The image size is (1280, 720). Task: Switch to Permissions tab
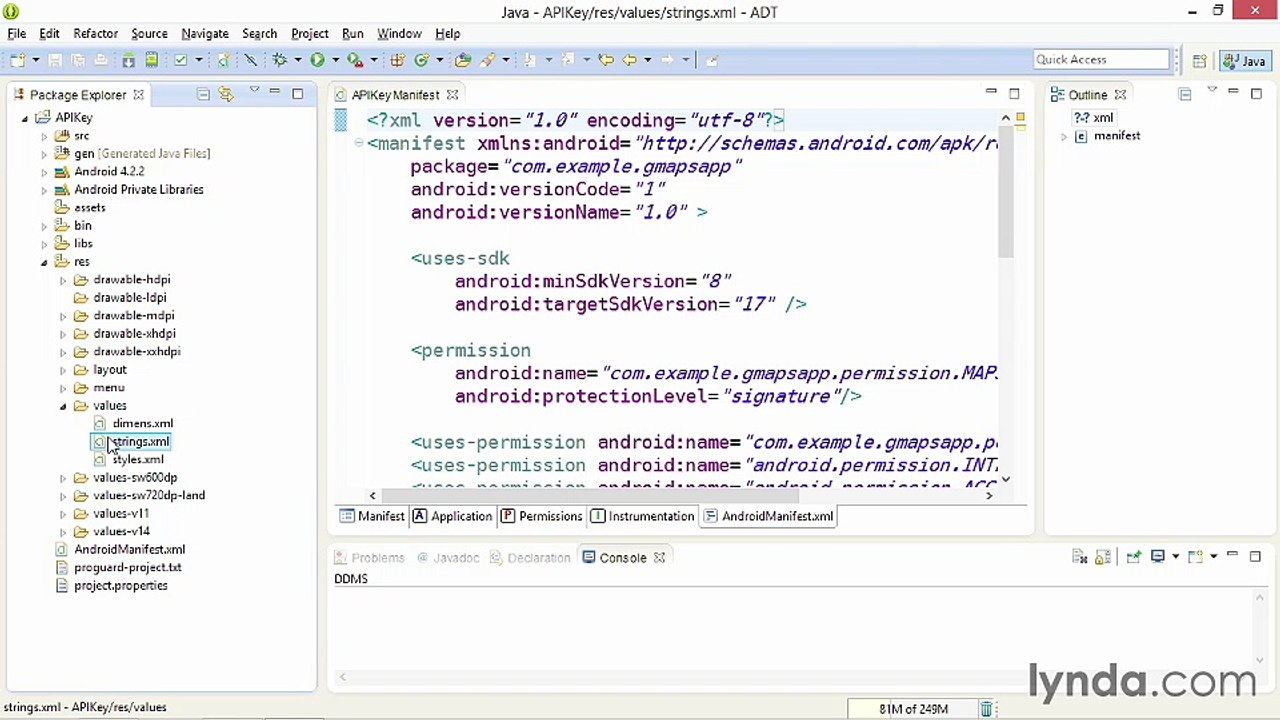tap(541, 516)
